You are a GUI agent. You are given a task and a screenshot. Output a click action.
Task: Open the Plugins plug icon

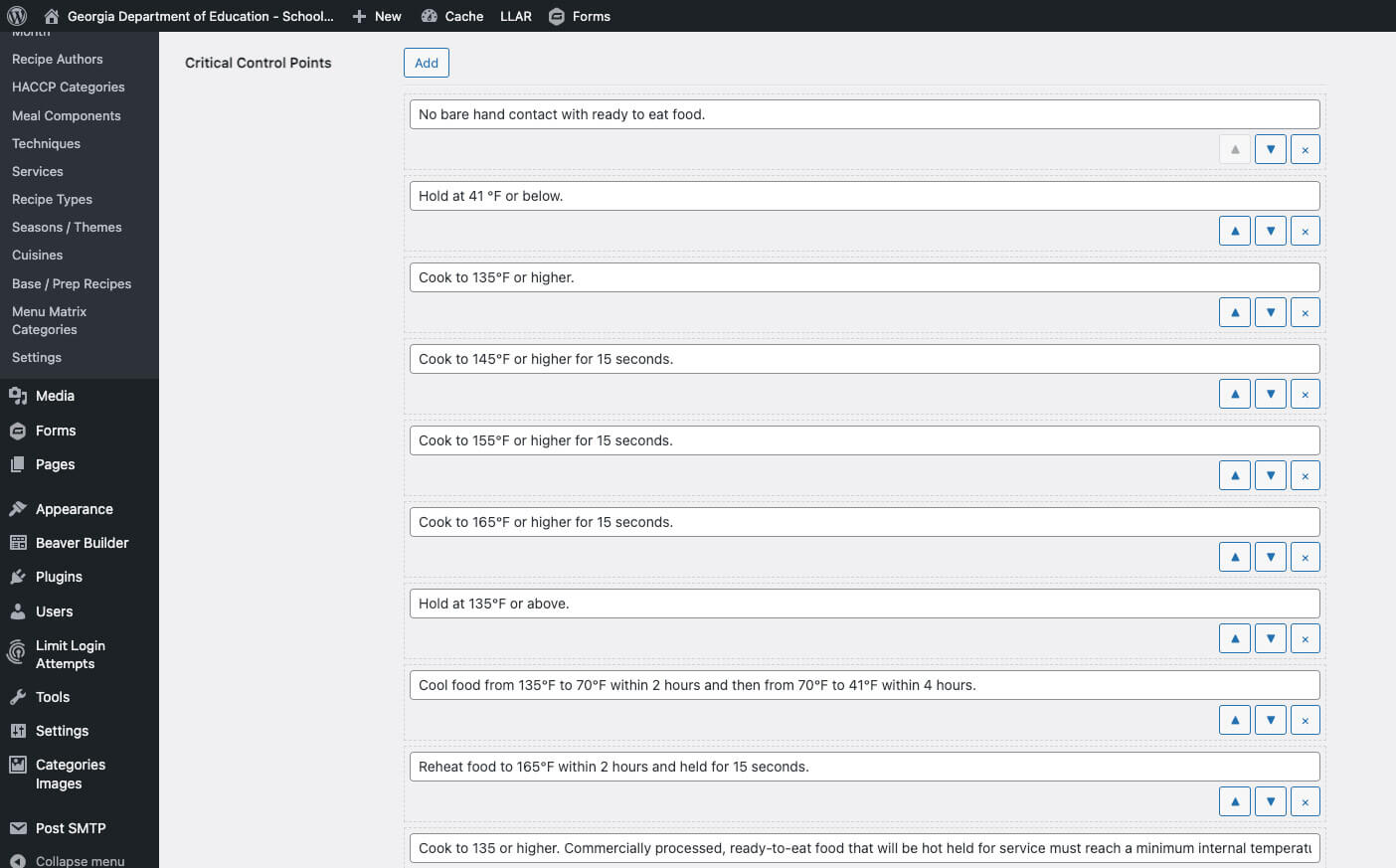(17, 577)
